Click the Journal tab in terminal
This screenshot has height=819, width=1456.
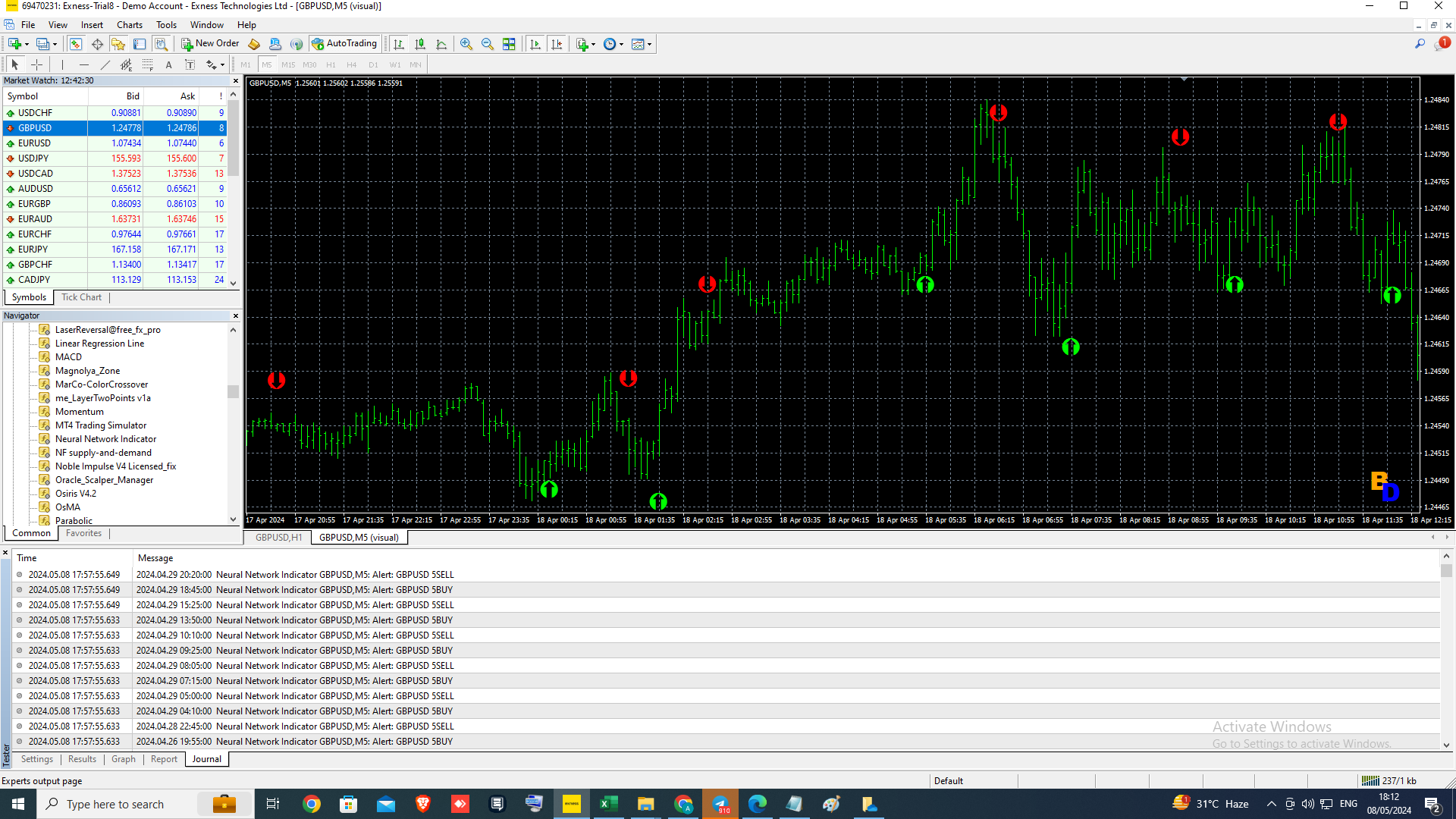pos(206,759)
